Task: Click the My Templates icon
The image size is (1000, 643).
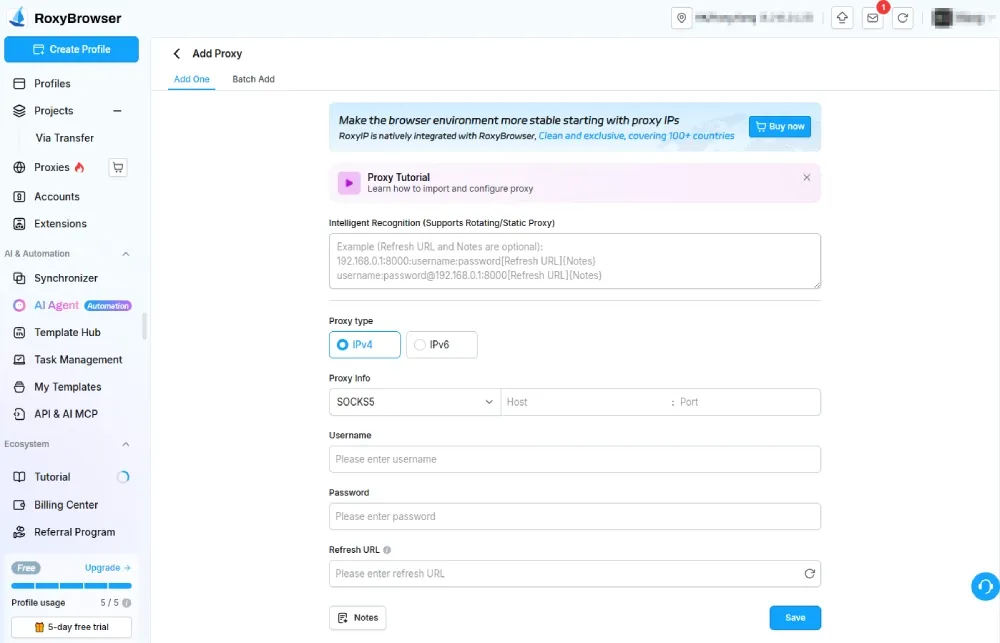Action: (19, 387)
